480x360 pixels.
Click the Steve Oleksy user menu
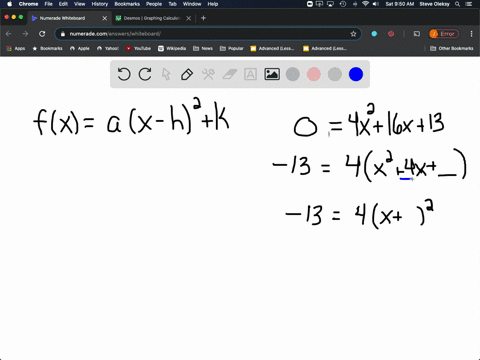[434, 4]
